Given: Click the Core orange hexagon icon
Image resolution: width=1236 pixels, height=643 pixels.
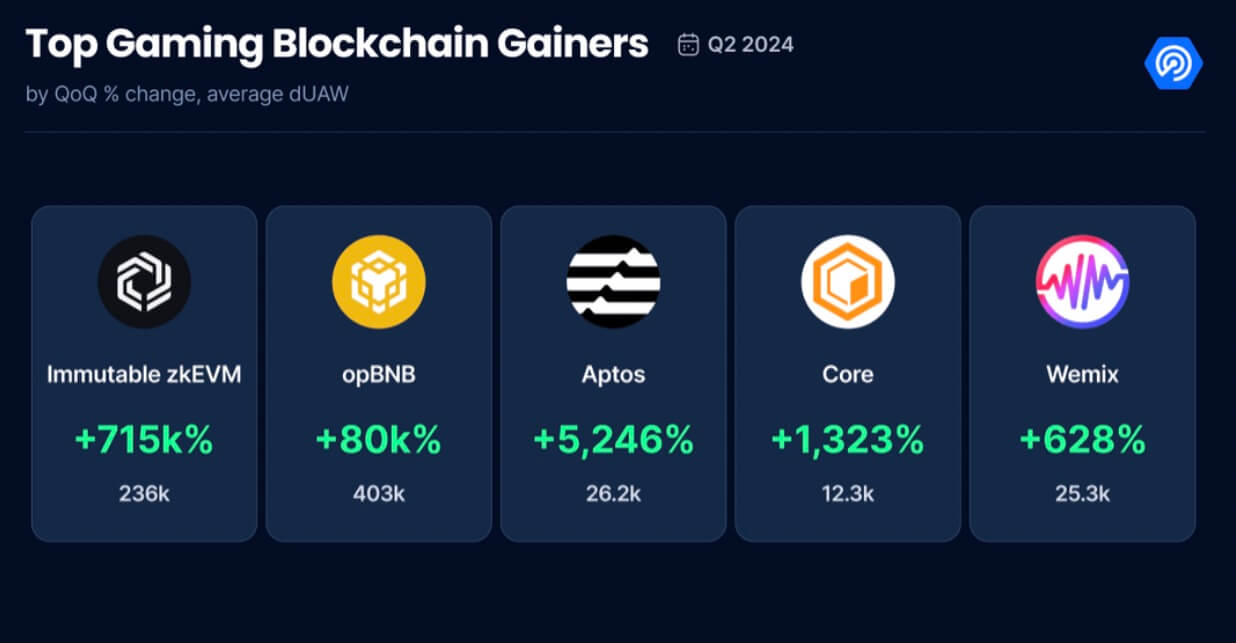Looking at the screenshot, I should click(848, 282).
